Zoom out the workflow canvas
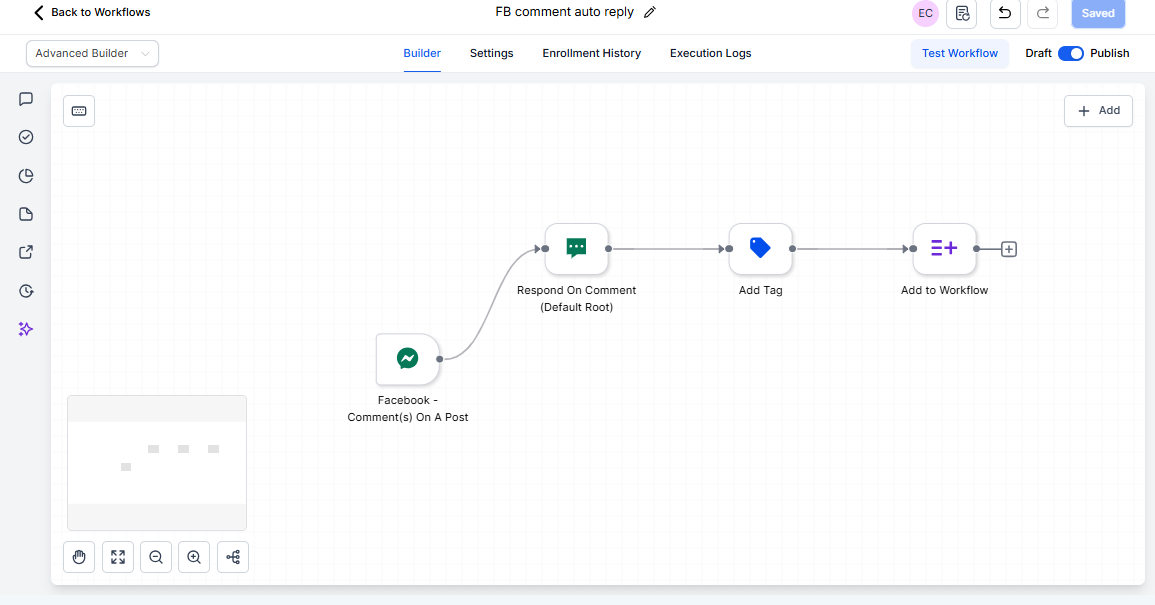Viewport: 1155px width, 605px height. coord(156,557)
